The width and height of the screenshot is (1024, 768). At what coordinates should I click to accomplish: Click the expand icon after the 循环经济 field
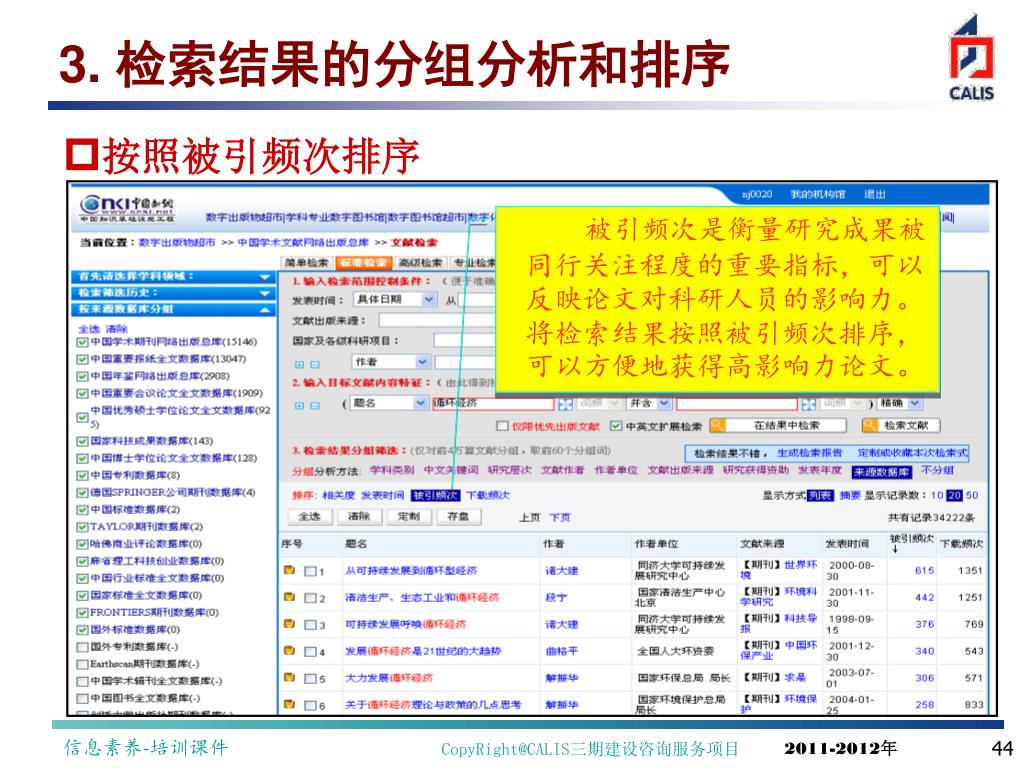coord(566,404)
